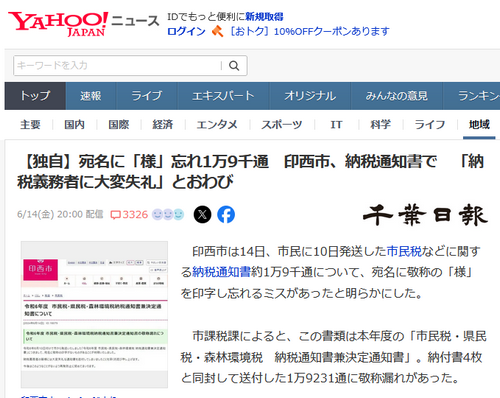The image size is (500, 398).
Task: Click the coupon tag icon
Action: pyautogui.click(x=217, y=31)
